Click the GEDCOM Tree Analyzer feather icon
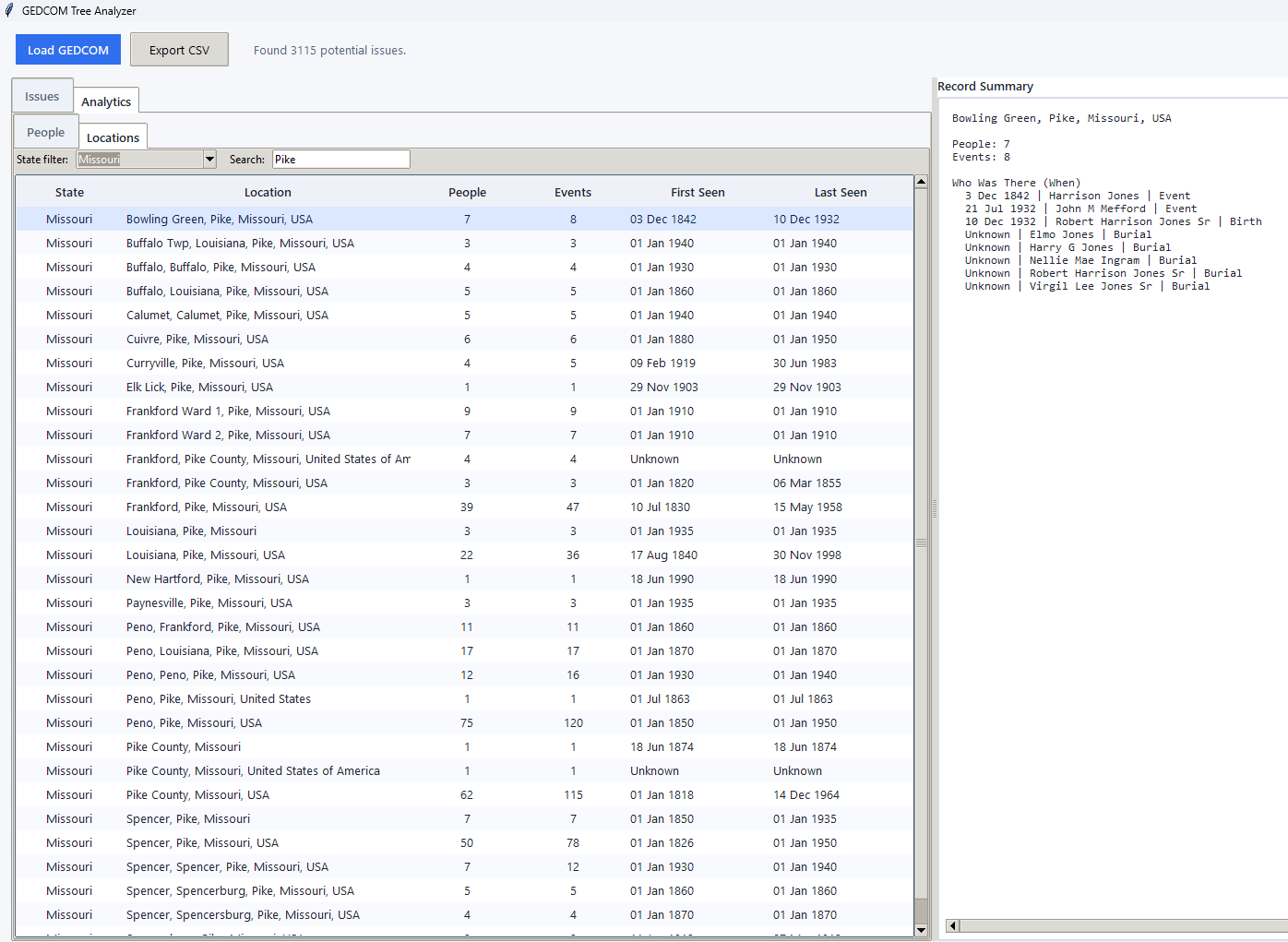Screen dimensions: 1288x942 pyautogui.click(x=9, y=11)
